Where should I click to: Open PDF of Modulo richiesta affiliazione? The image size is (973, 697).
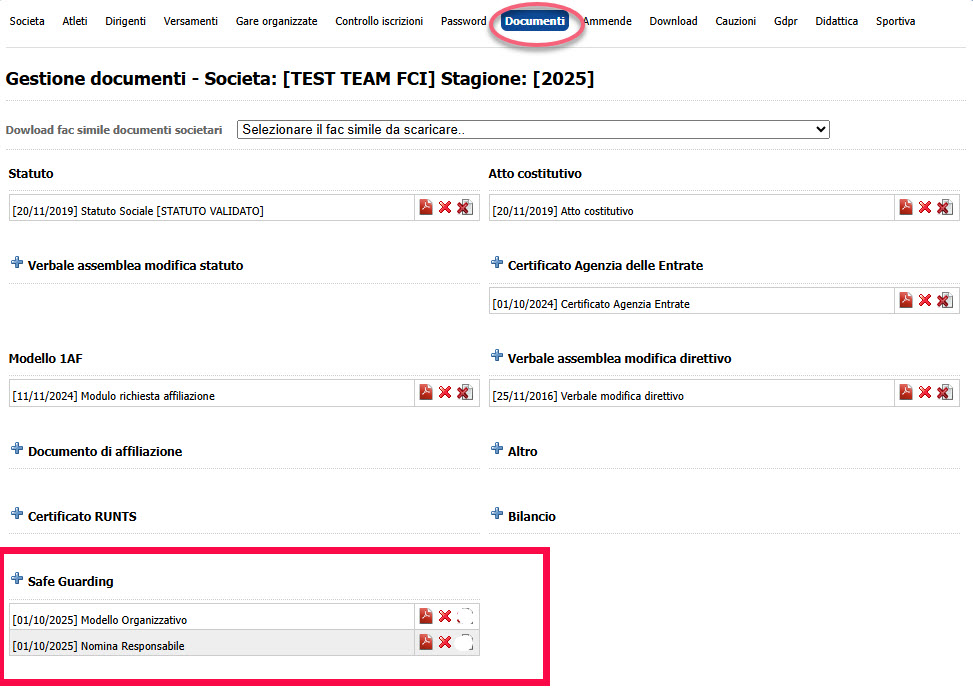pyautogui.click(x=426, y=392)
